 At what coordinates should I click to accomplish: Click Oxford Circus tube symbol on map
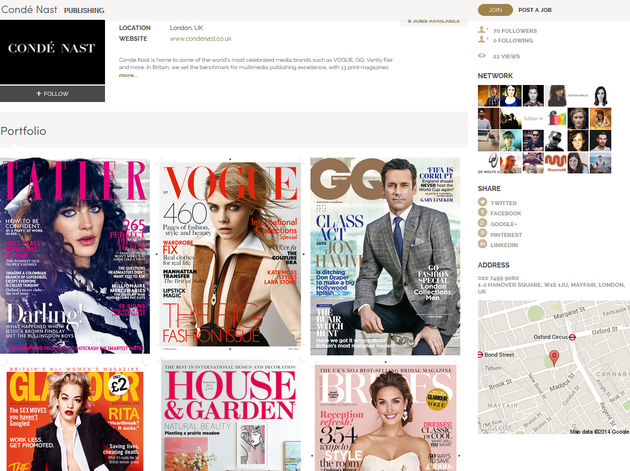572,337
